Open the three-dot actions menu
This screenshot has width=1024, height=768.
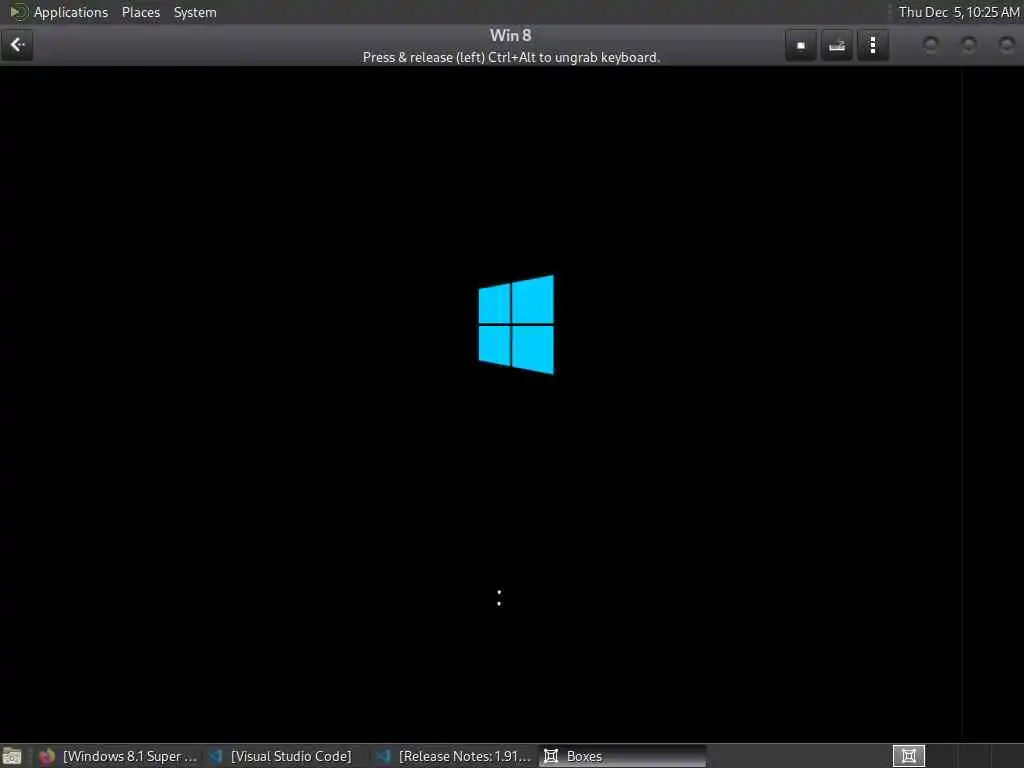pos(872,45)
